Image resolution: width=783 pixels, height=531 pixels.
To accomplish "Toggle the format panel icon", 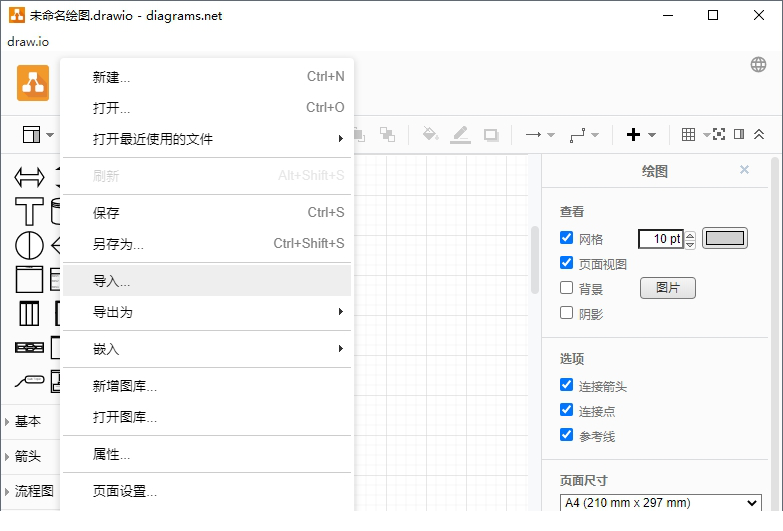I will (739, 134).
